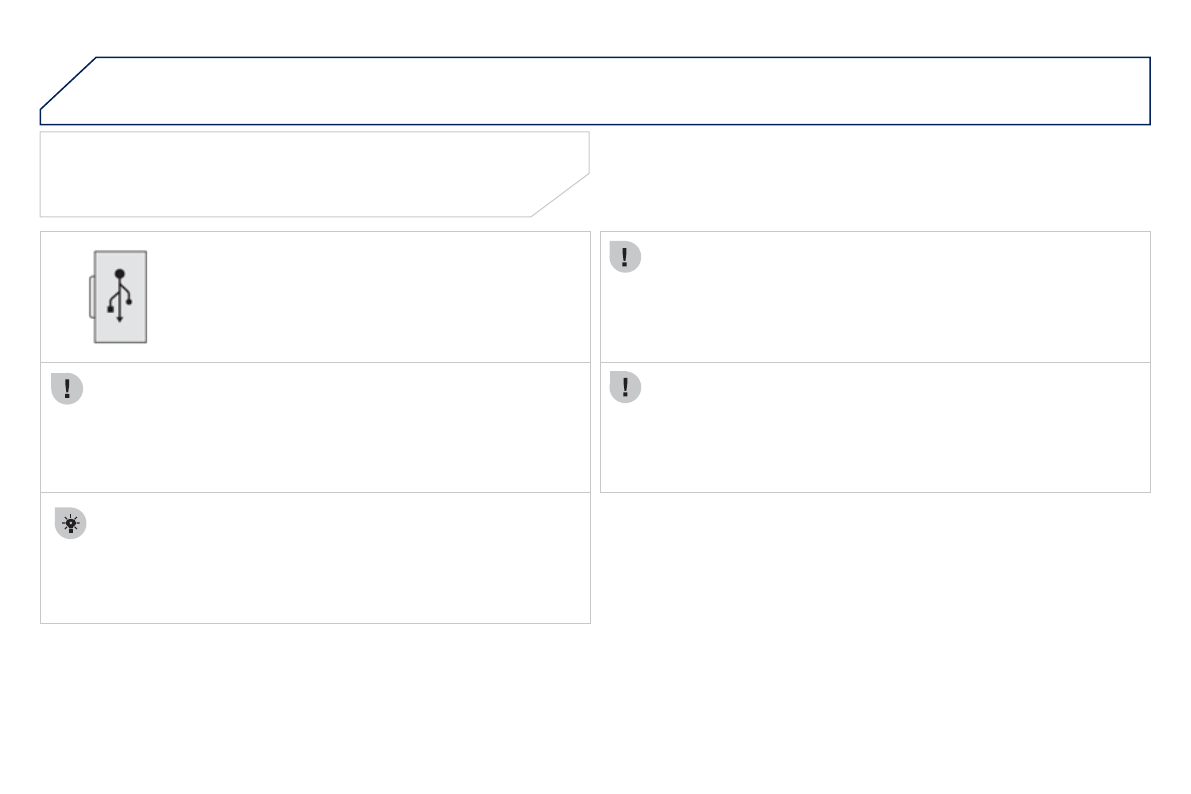
Task: Click the cut corner of the subtitle box
Action: 561,195
